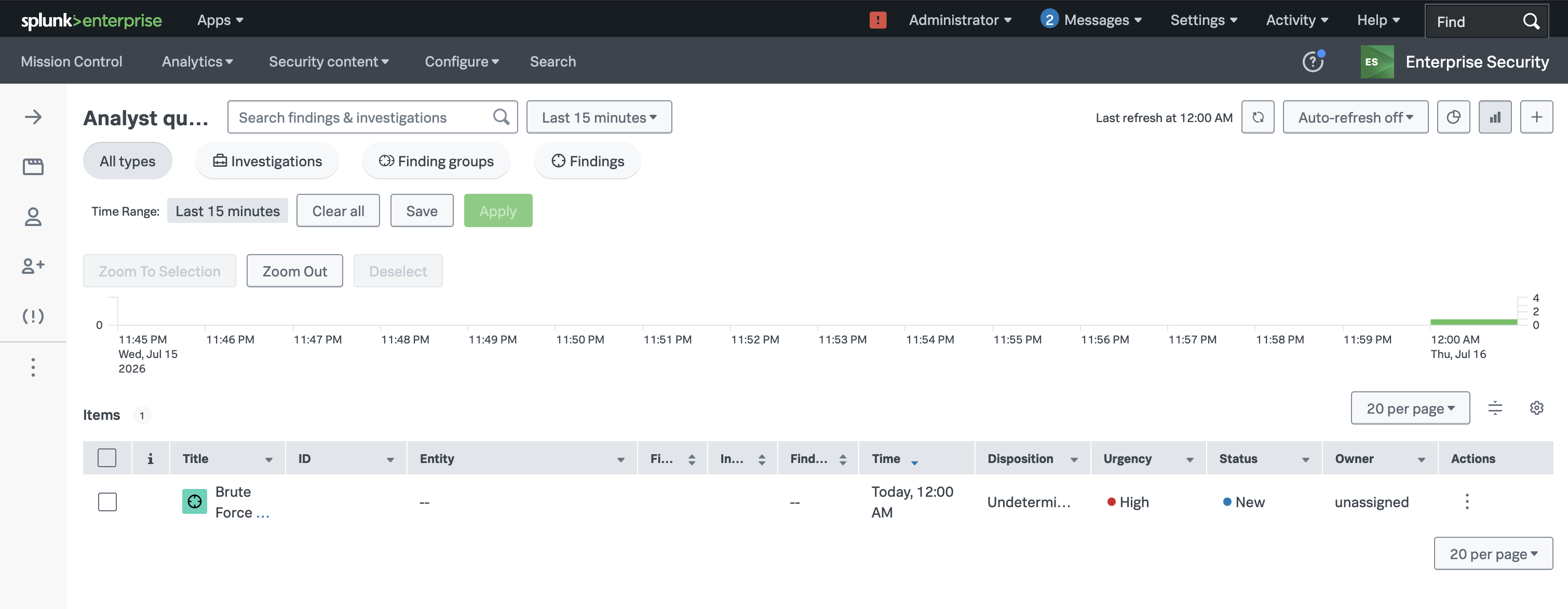Open the Last 15 minutes time picker
1568x609 pixels.
click(599, 117)
